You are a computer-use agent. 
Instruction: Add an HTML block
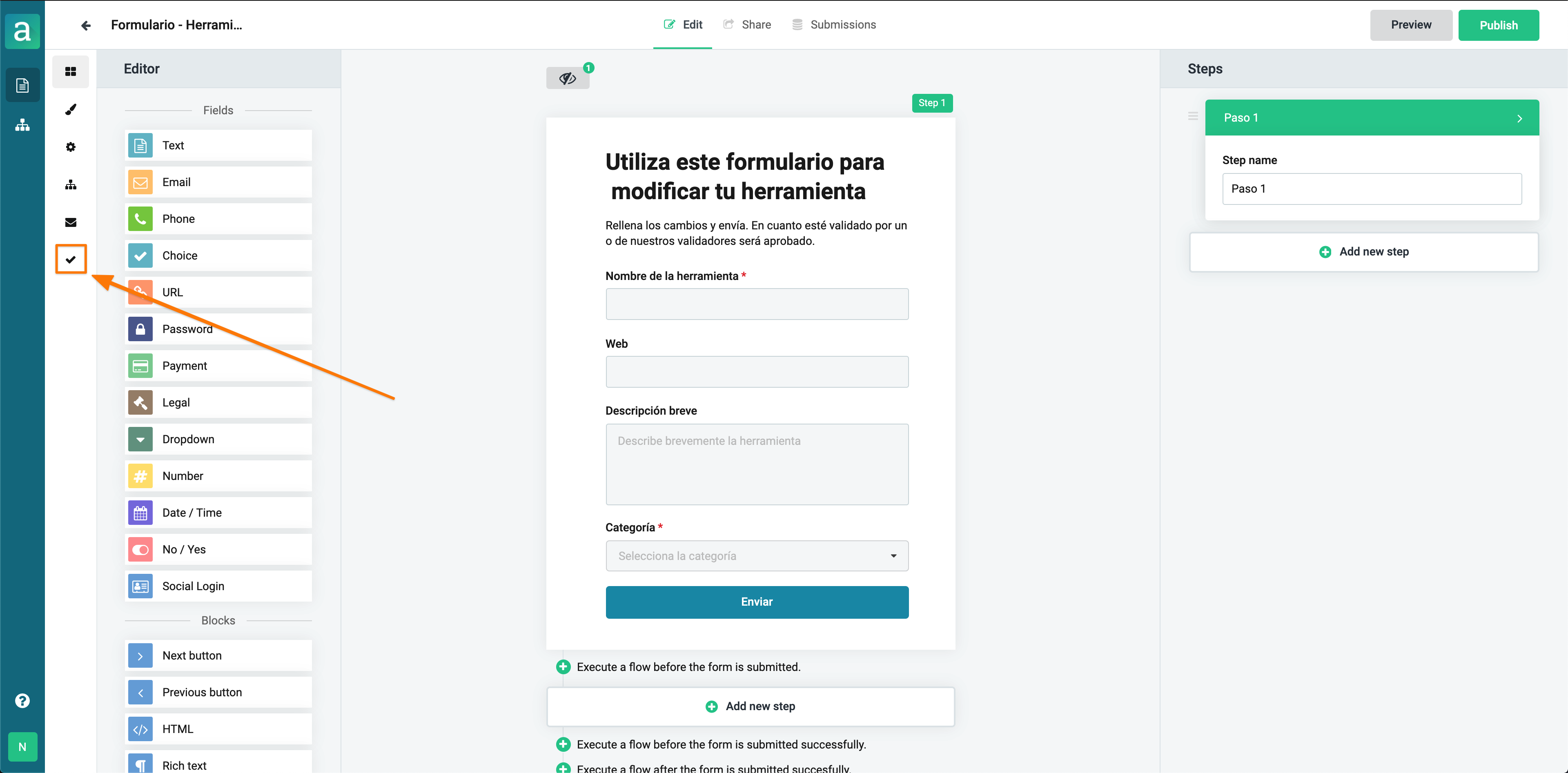click(218, 729)
